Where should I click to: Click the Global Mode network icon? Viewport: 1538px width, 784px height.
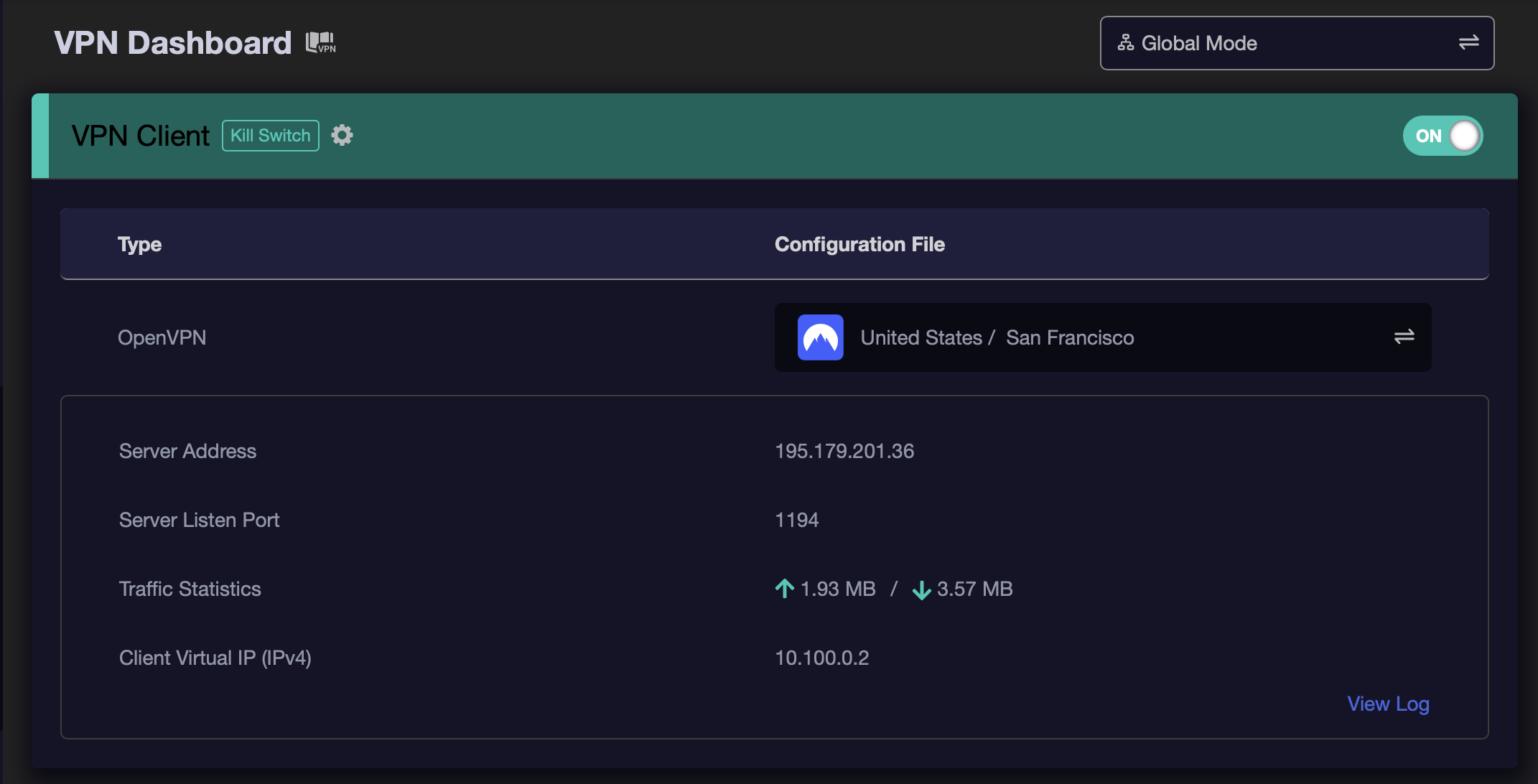(x=1125, y=43)
